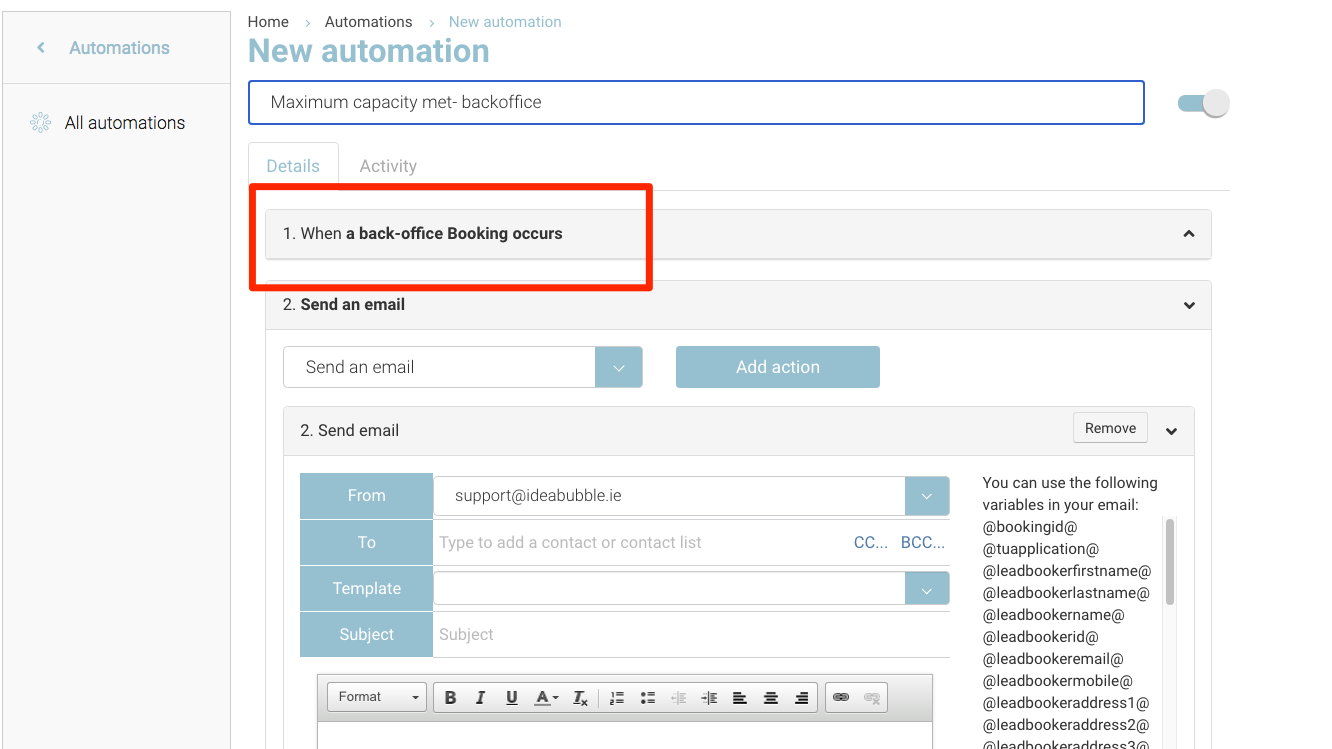Collapse the back-office Booking trigger section
1332x749 pixels.
click(x=1188, y=234)
